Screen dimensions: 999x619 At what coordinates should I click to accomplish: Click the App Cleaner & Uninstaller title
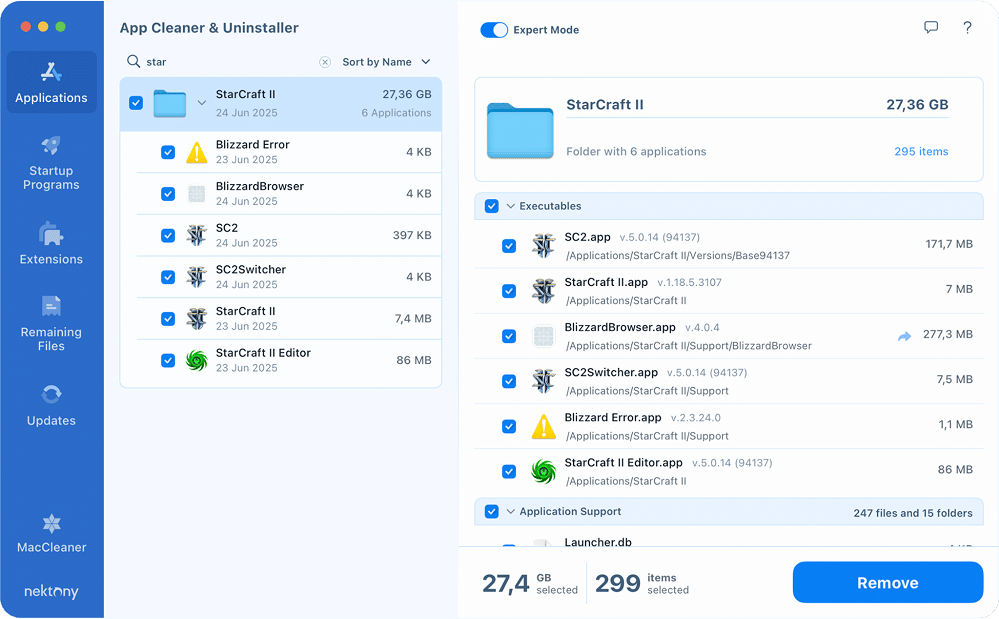pyautogui.click(x=209, y=28)
